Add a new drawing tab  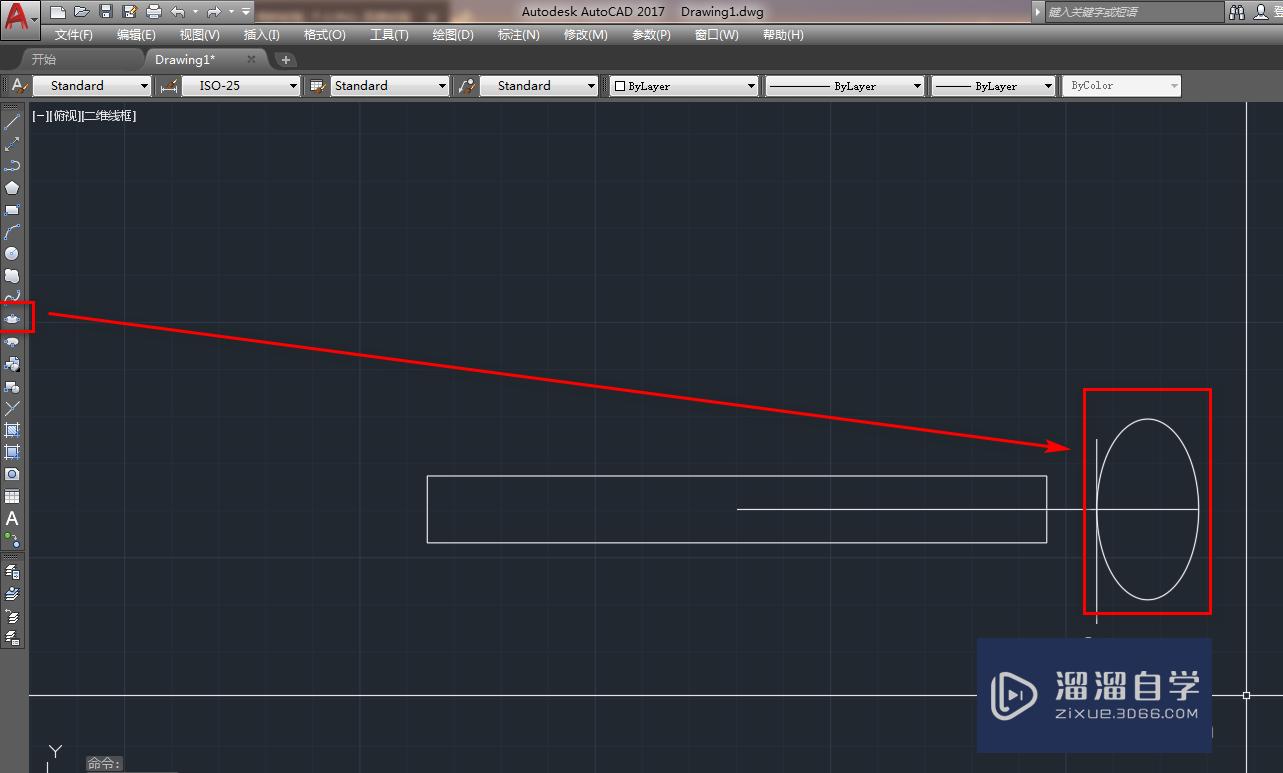(x=285, y=60)
